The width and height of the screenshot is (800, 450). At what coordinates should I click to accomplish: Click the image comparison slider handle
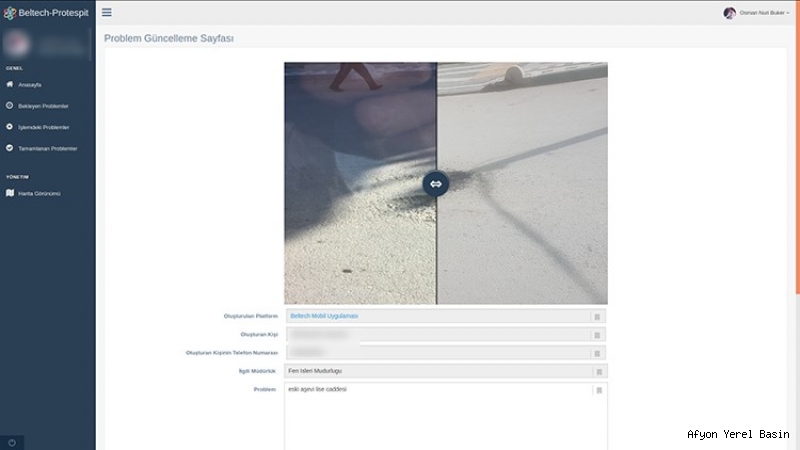click(436, 183)
